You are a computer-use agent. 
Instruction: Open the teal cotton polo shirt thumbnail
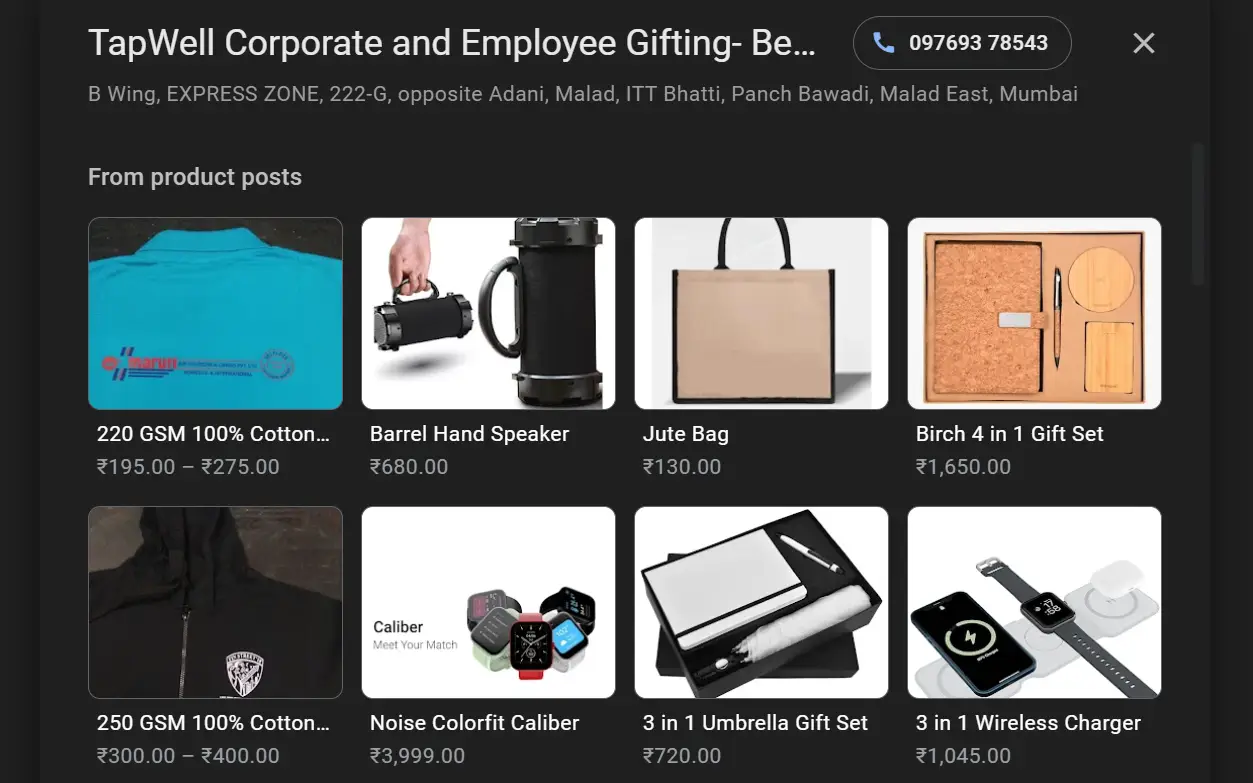coord(215,313)
